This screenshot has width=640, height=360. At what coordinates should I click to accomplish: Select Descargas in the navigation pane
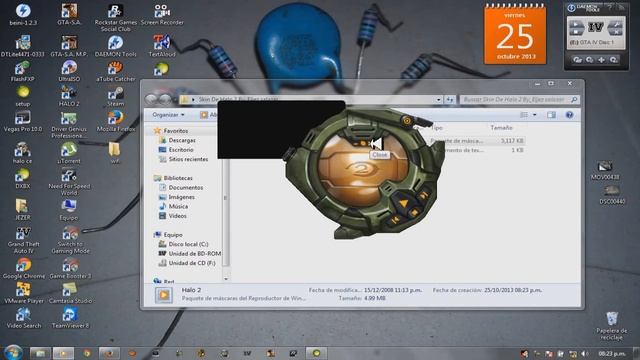pos(182,140)
